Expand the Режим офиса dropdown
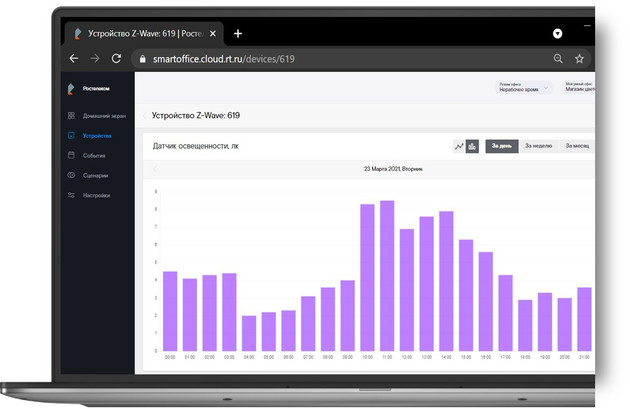630x409 pixels. tap(523, 88)
